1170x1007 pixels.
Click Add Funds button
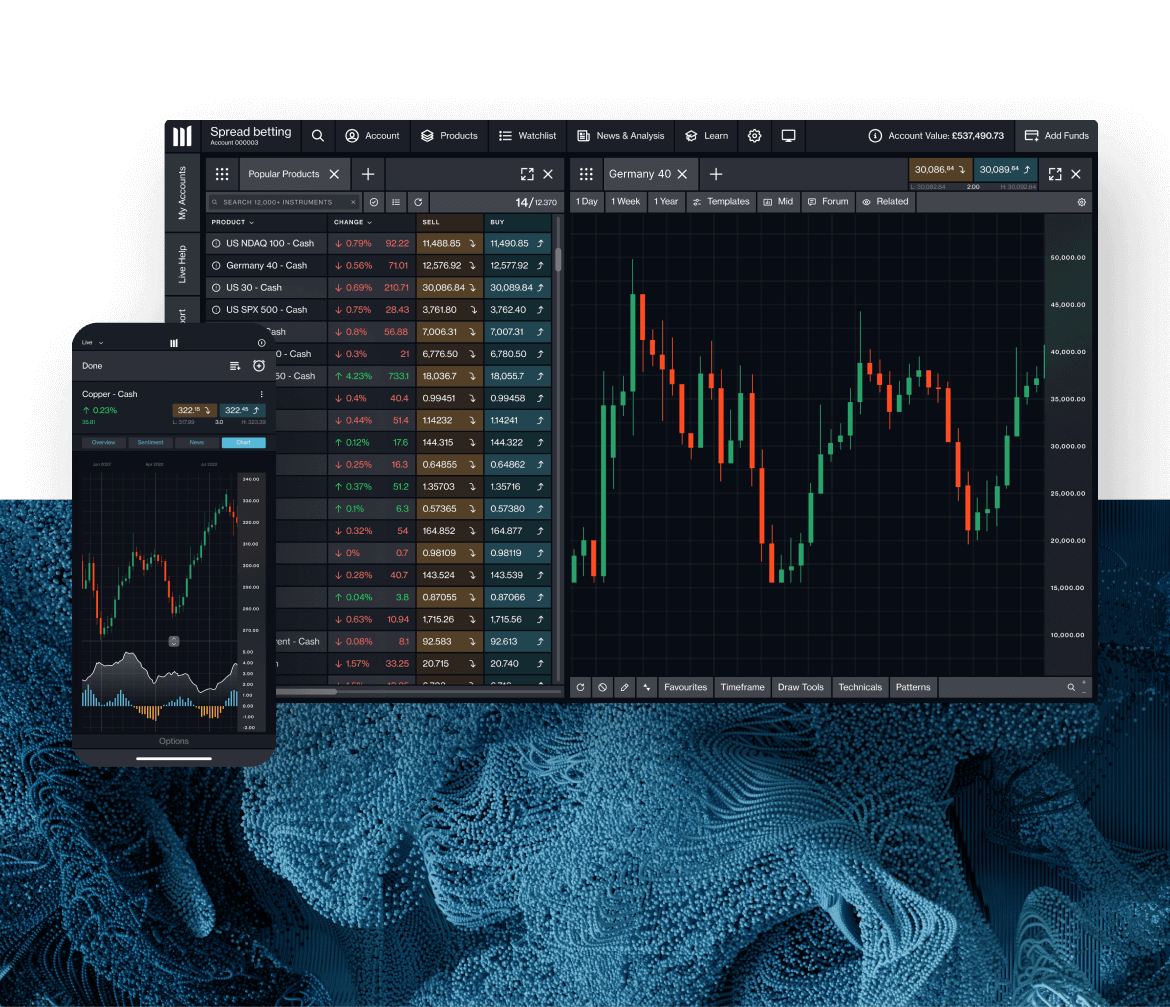1057,136
